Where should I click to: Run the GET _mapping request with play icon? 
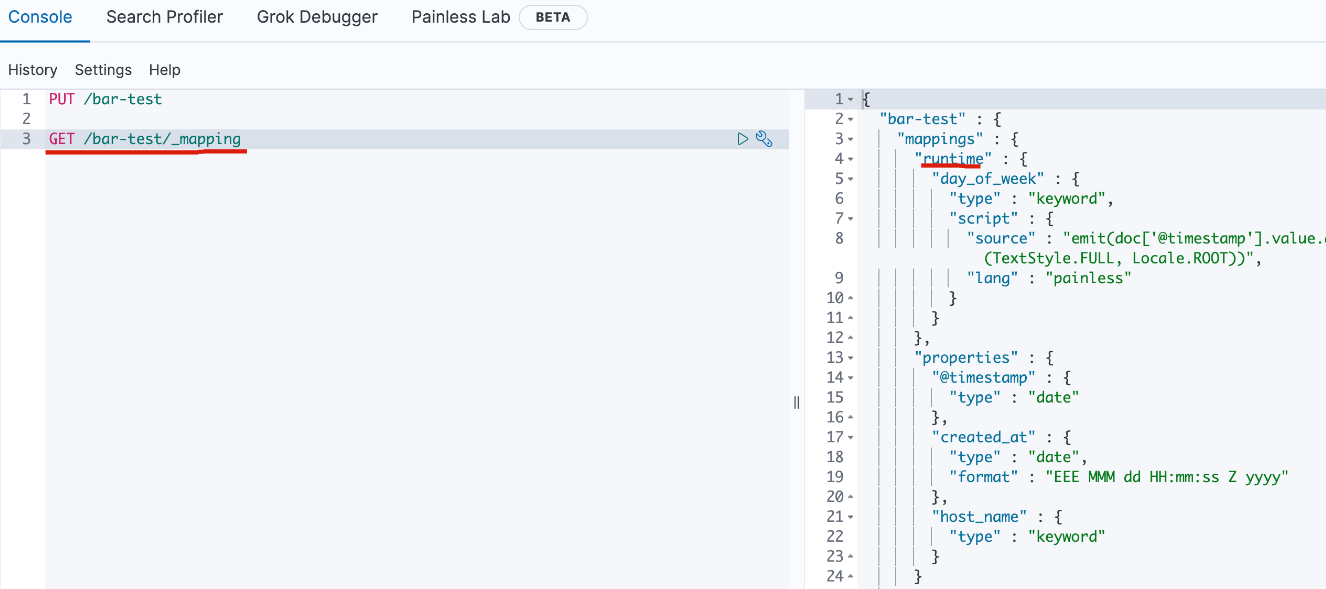(743, 139)
